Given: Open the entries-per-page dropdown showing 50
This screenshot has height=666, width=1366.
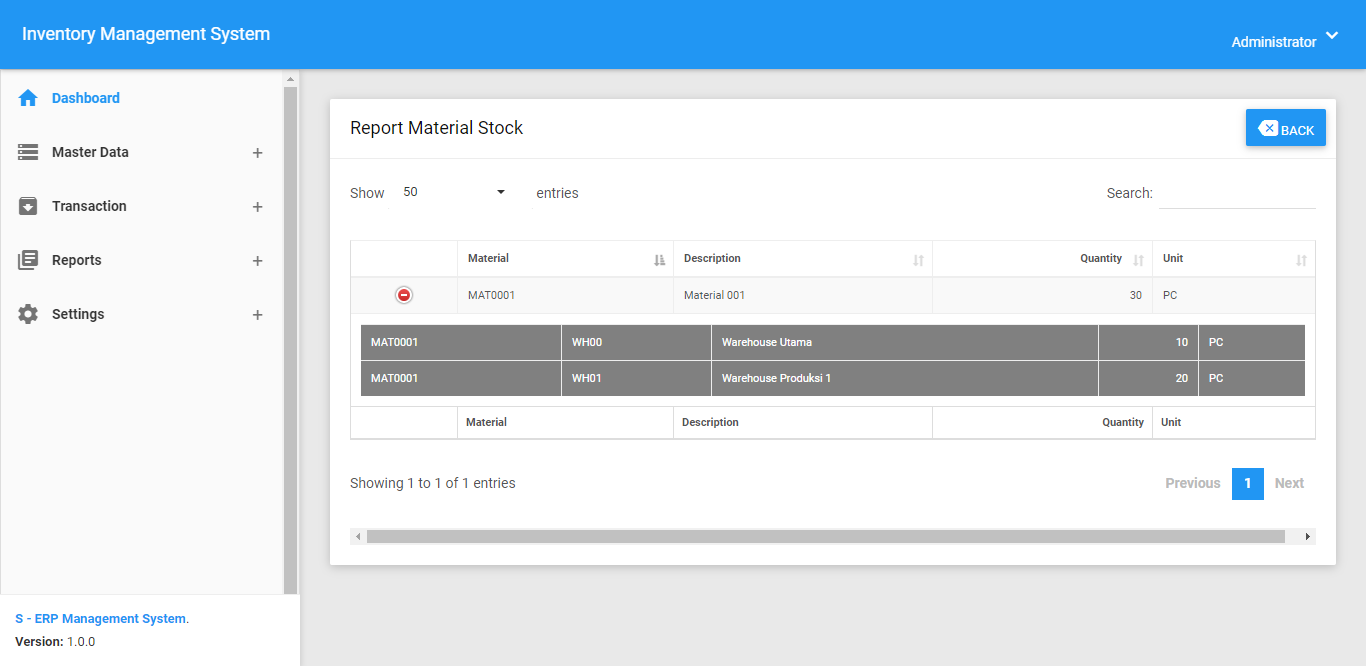Looking at the screenshot, I should [455, 192].
